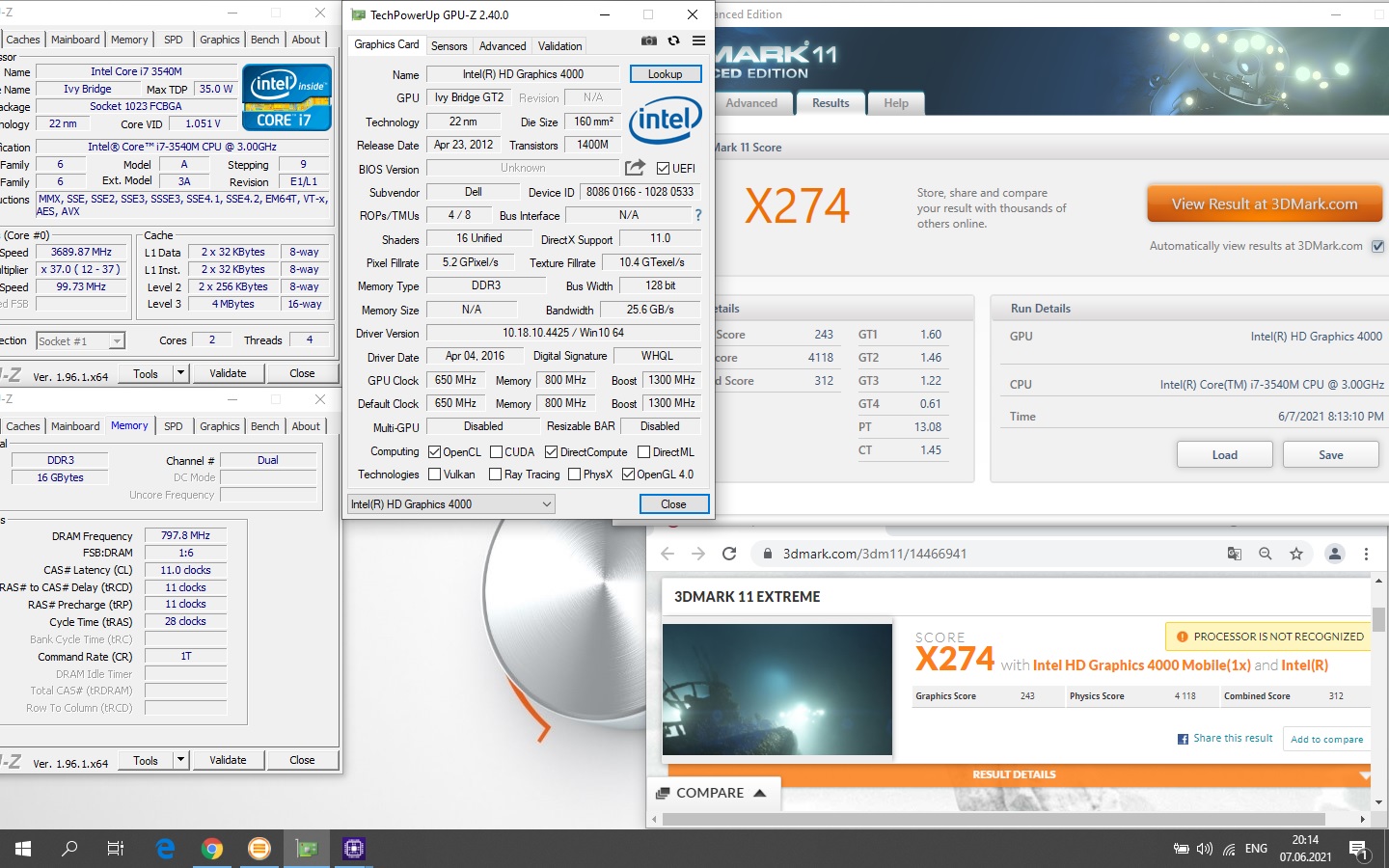
Task: Toggle the OpenCL checkbox
Action: point(434,451)
